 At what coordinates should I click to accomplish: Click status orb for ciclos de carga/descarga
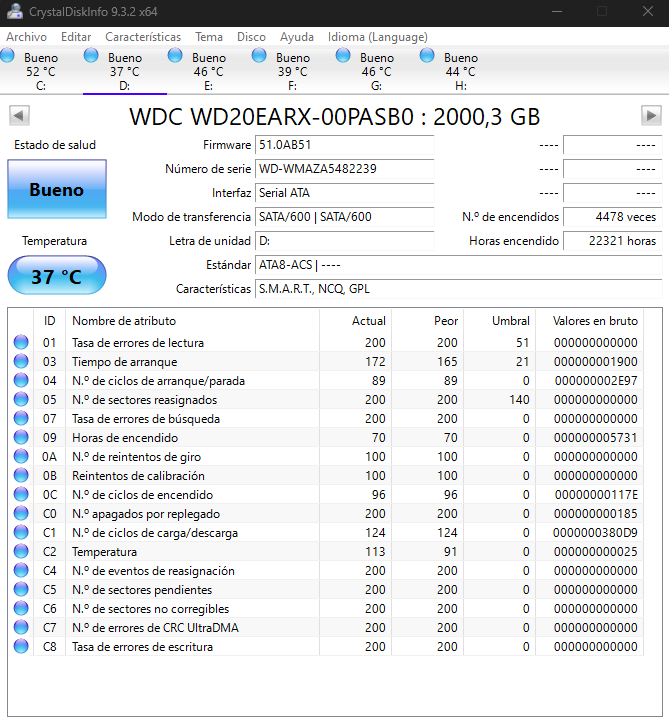coord(21,532)
